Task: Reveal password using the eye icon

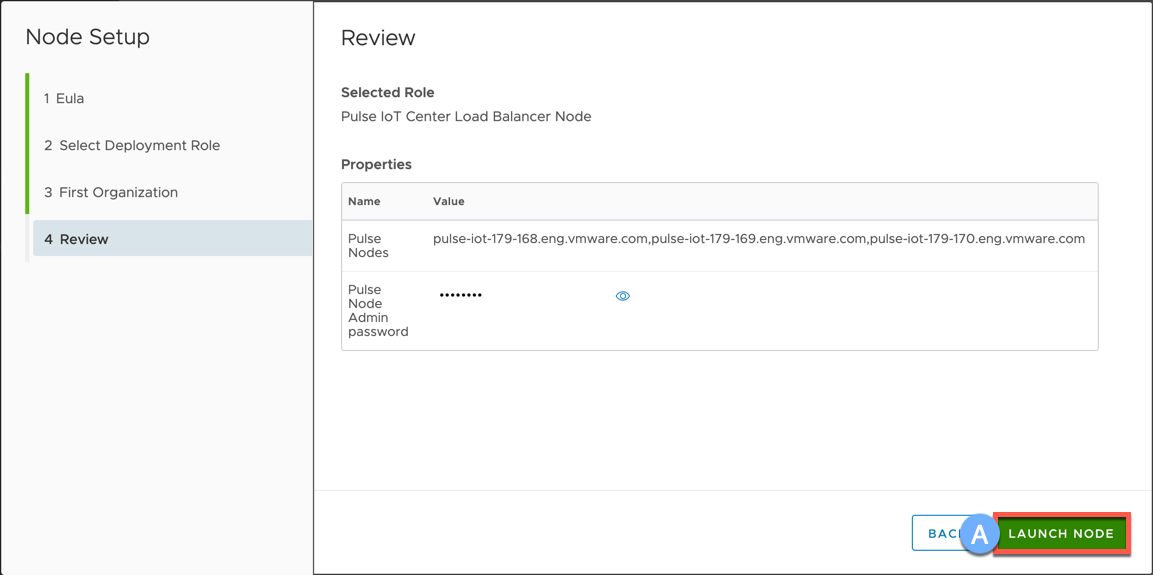Action: coord(623,296)
